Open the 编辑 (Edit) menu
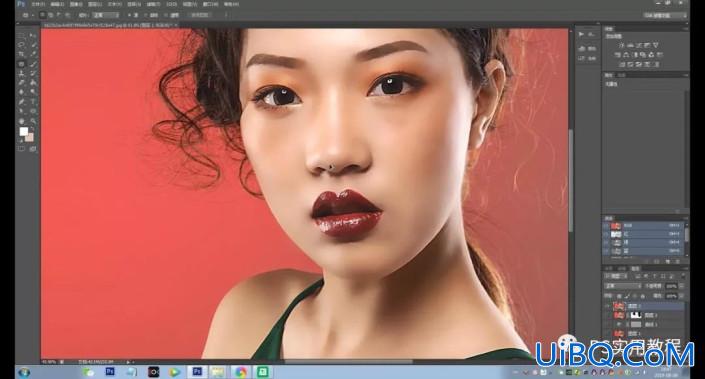The height and width of the screenshot is (379, 705). 57,4
